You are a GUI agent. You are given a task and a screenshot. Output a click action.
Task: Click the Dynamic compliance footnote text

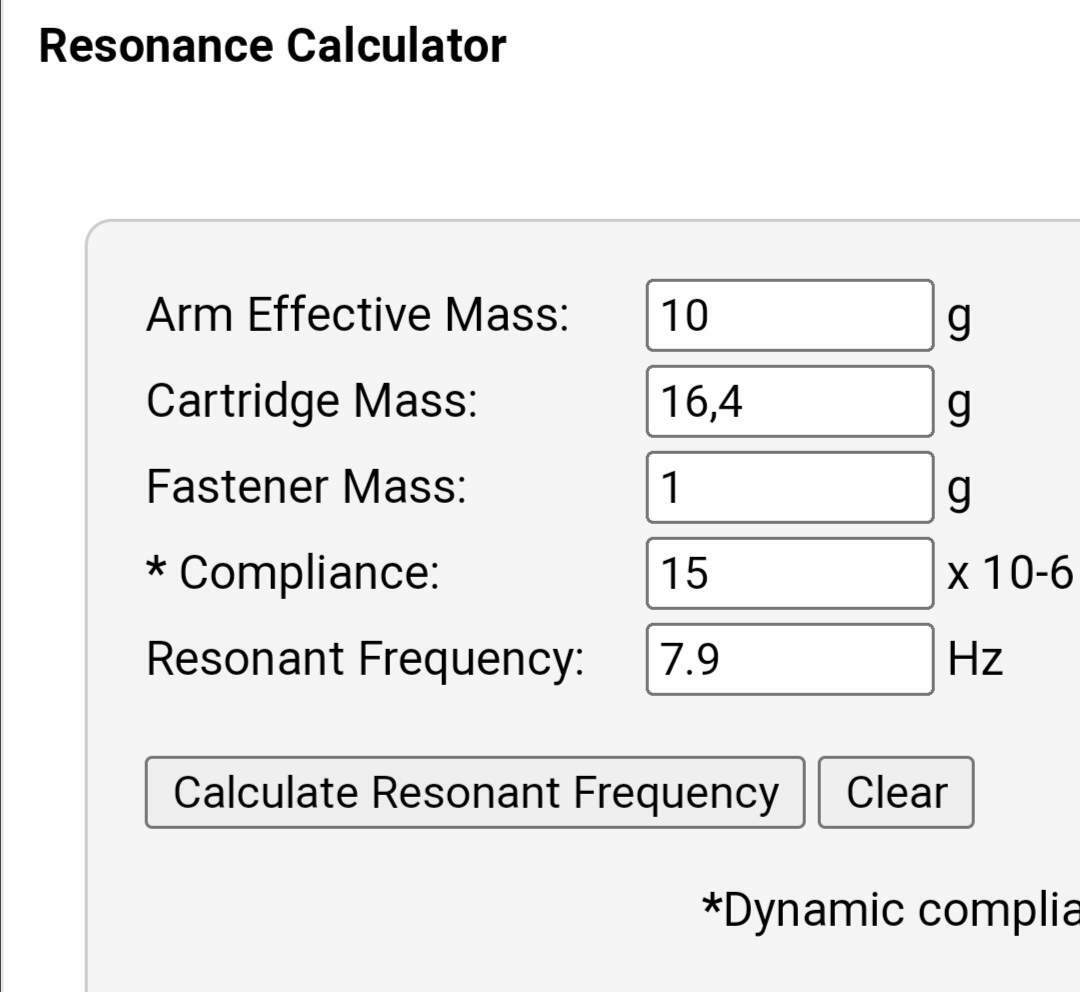[x=891, y=910]
